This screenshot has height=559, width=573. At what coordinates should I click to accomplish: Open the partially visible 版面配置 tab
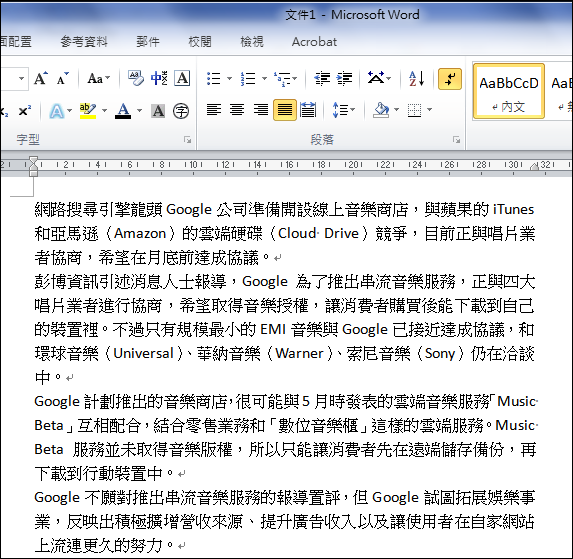16,42
